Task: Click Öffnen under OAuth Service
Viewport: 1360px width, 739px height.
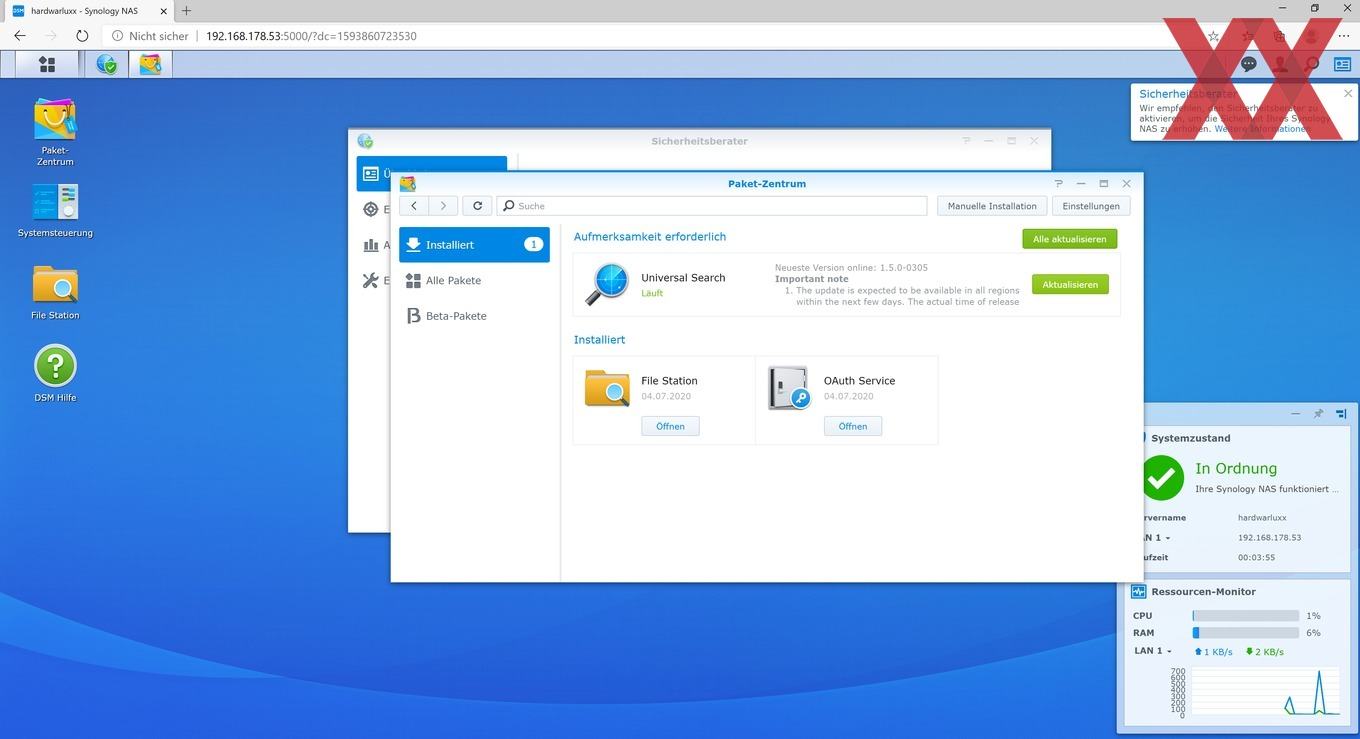Action: coord(853,426)
